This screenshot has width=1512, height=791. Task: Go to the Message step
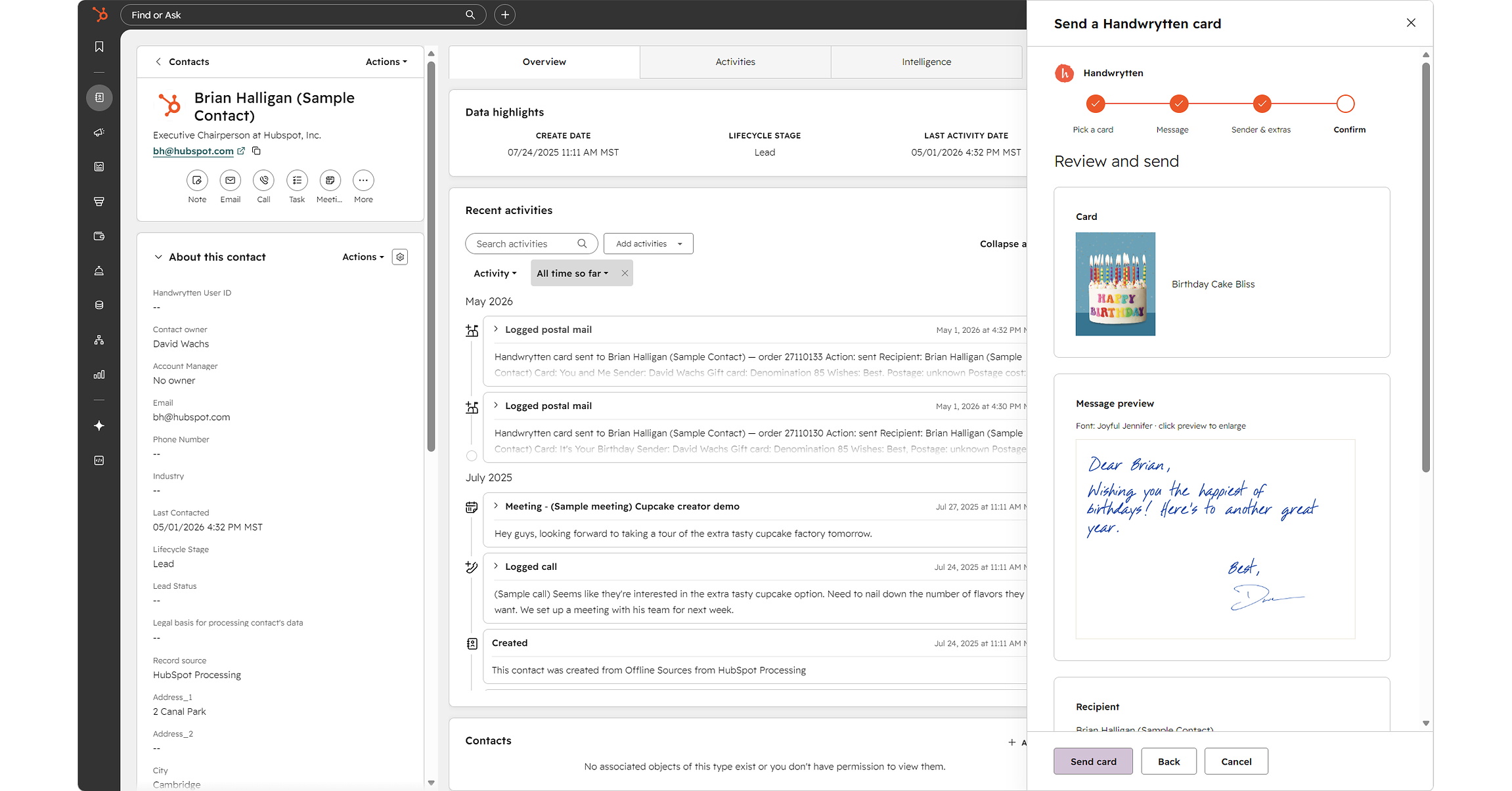coord(1179,104)
